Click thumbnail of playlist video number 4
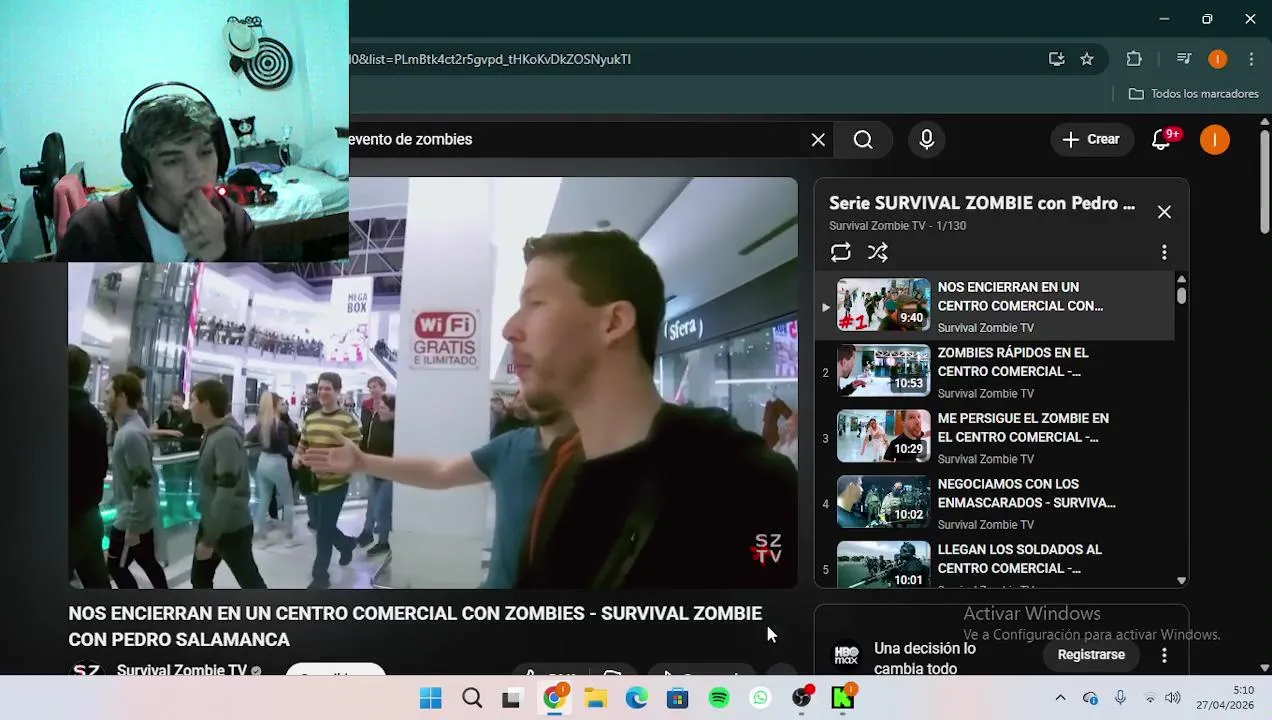Screen dimensions: 1272x720 pyautogui.click(x=883, y=502)
